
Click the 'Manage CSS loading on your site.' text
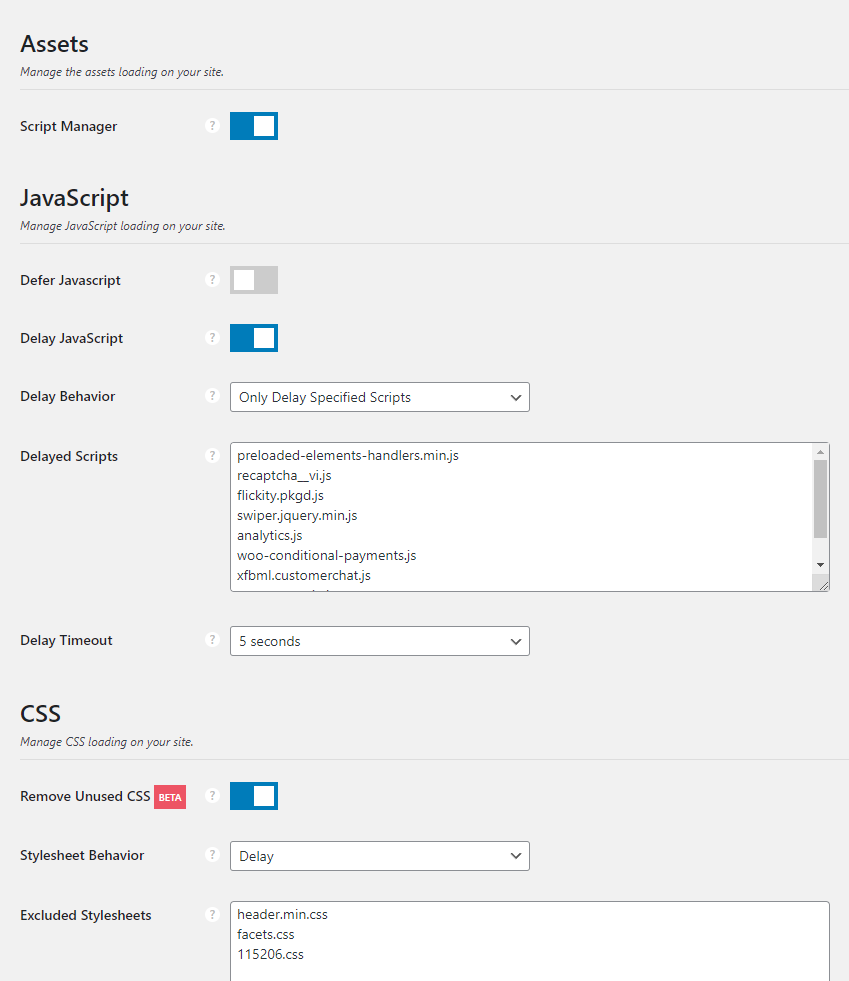click(106, 742)
